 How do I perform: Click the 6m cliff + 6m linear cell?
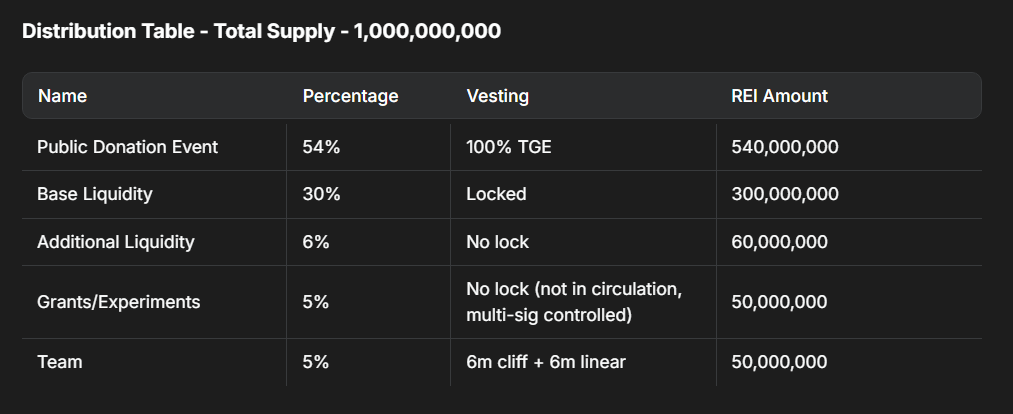pyautogui.click(x=545, y=362)
